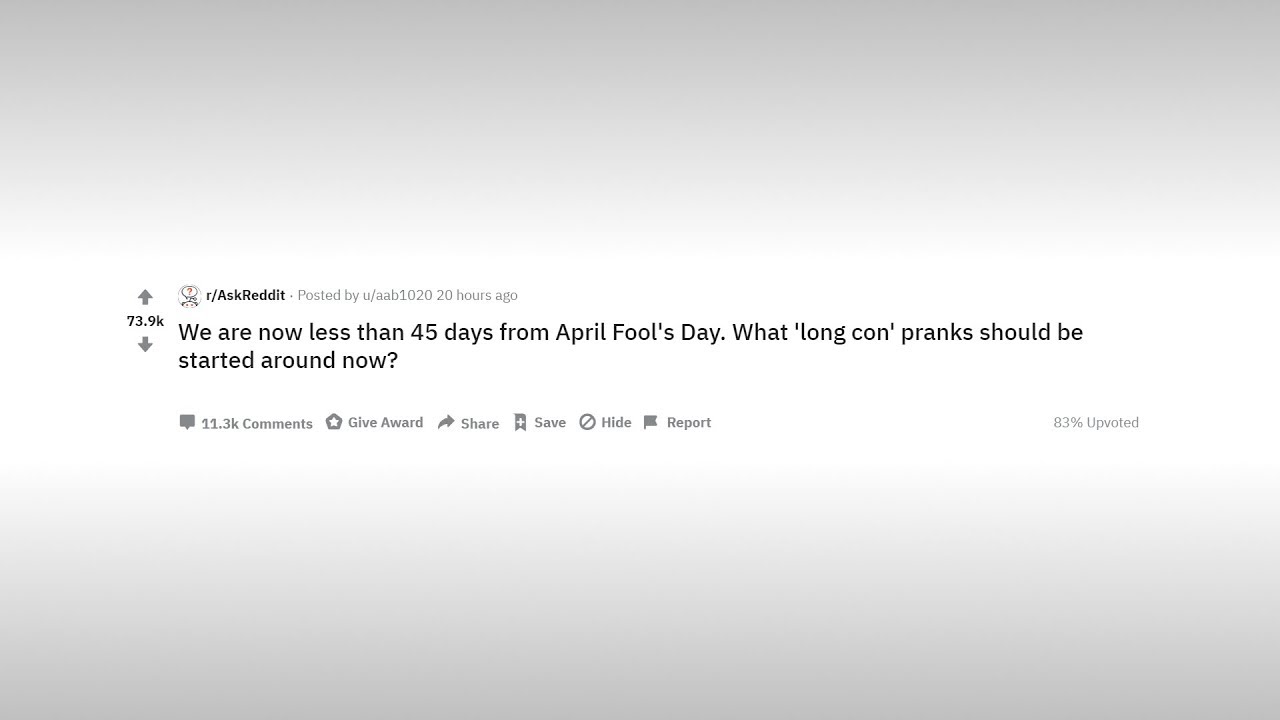Click the "20 hours ago" timestamp

coord(477,295)
